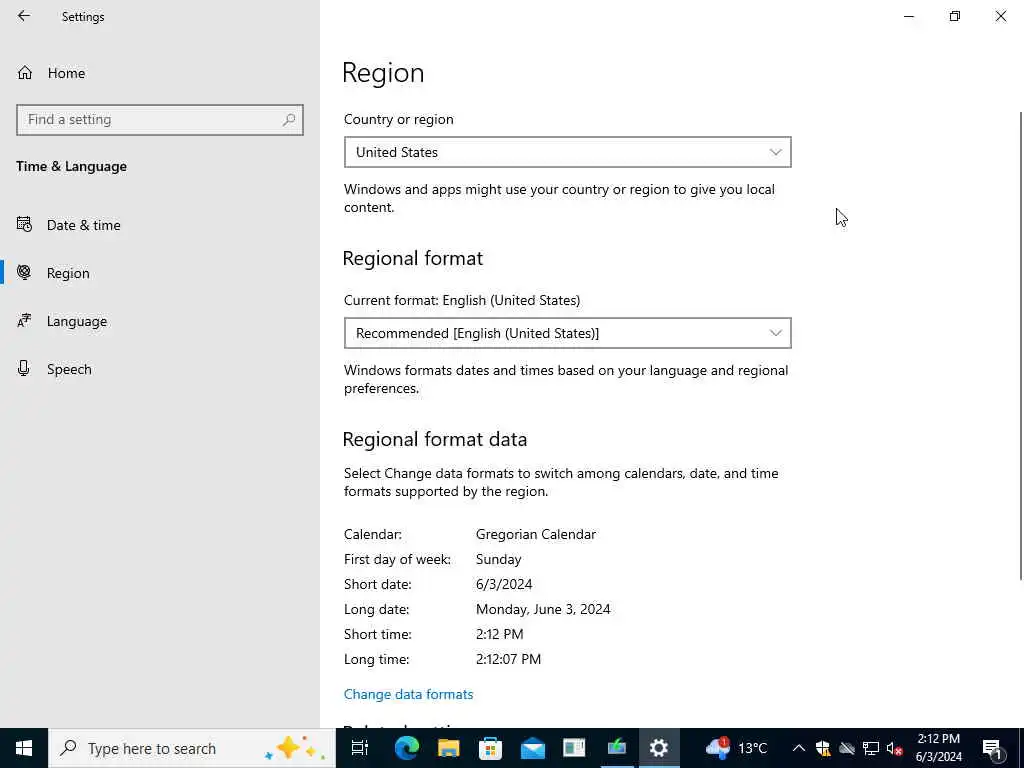
Task: Click the Settings gear in the taskbar
Action: (x=659, y=748)
